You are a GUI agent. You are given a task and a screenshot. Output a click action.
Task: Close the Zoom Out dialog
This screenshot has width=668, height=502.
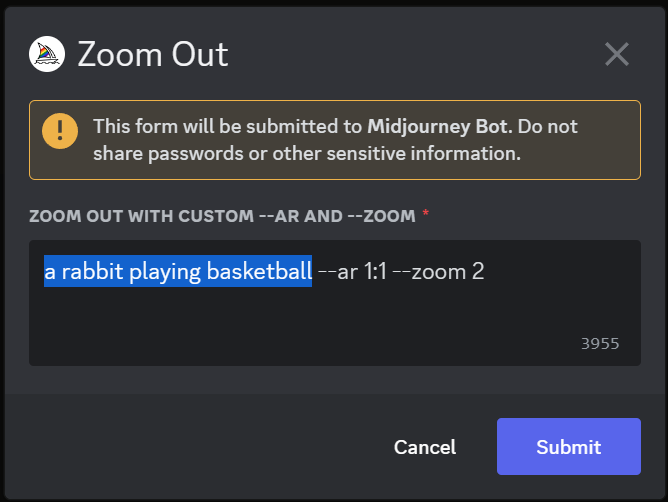click(x=616, y=54)
